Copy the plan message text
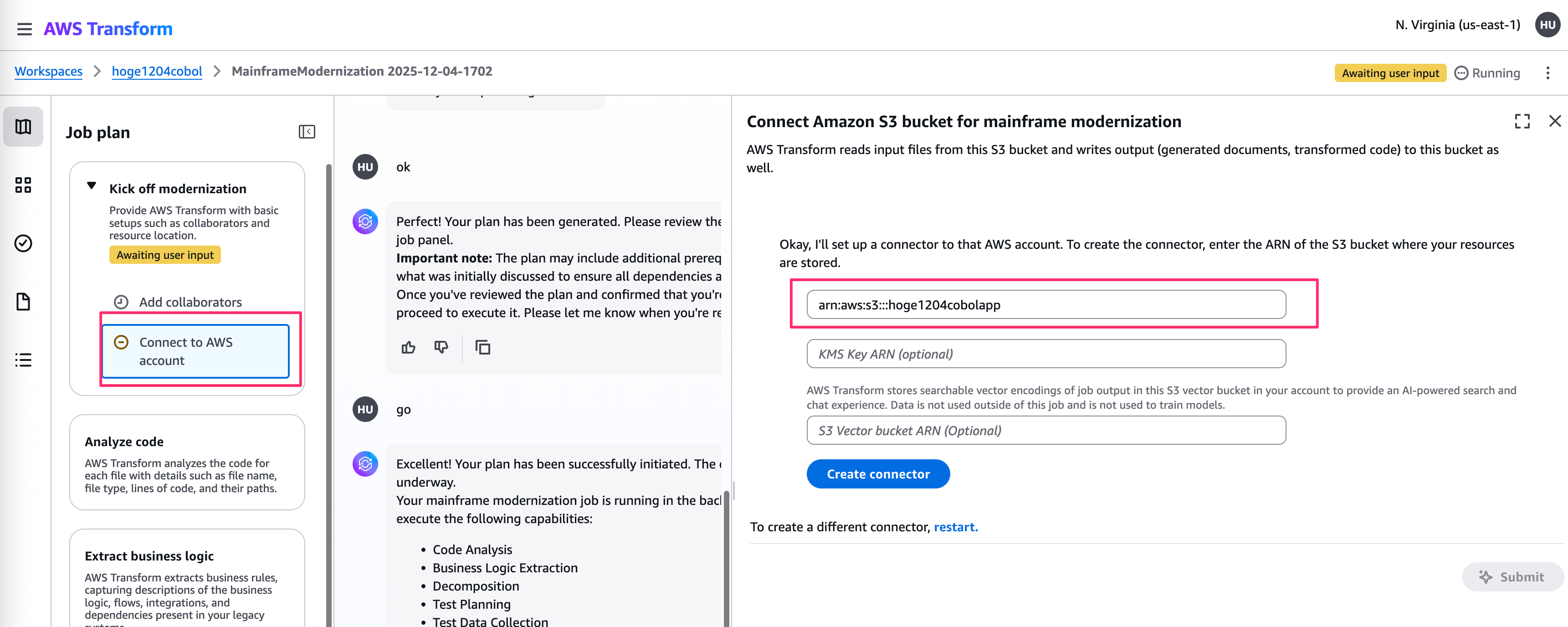Viewport: 1568px width, 627px height. tap(483, 348)
